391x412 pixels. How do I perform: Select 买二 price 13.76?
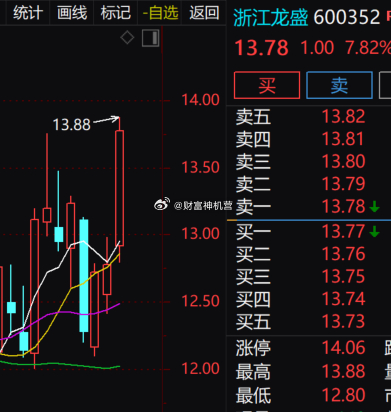[x=343, y=254]
